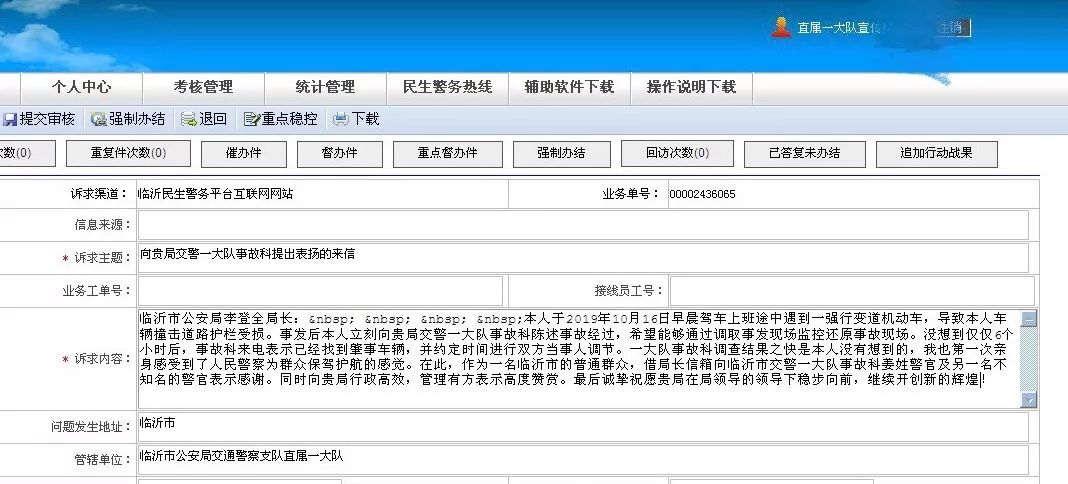
Task: Click the 注销 logout link
Action: coord(952,28)
